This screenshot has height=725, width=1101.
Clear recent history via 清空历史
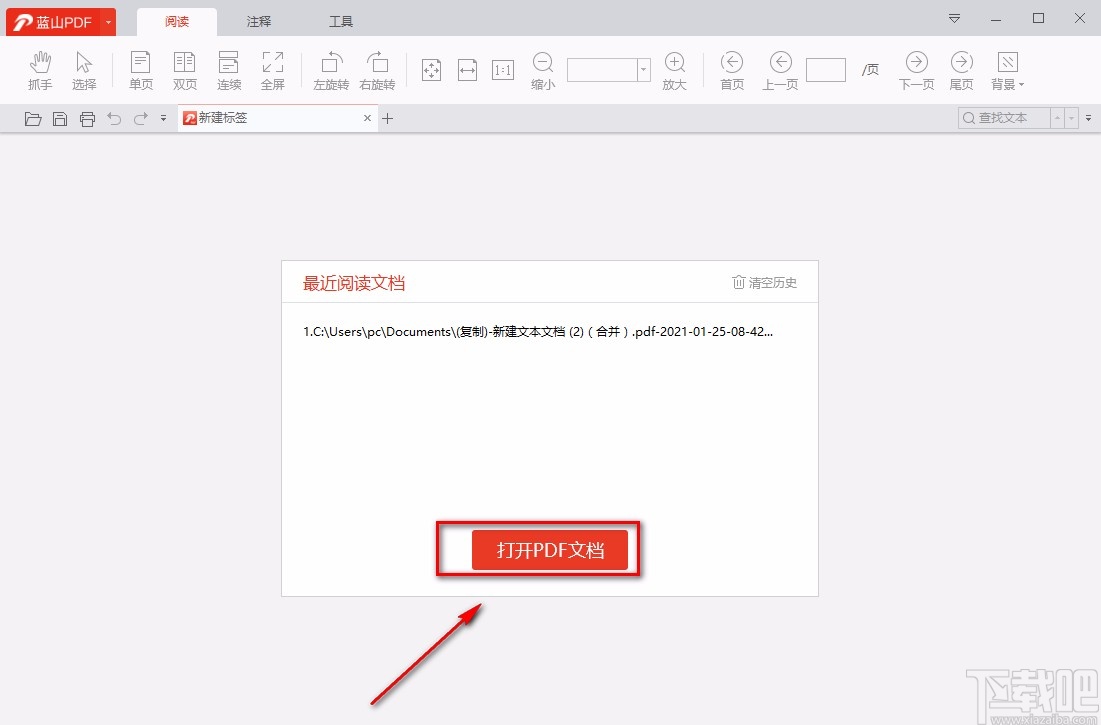pos(764,282)
